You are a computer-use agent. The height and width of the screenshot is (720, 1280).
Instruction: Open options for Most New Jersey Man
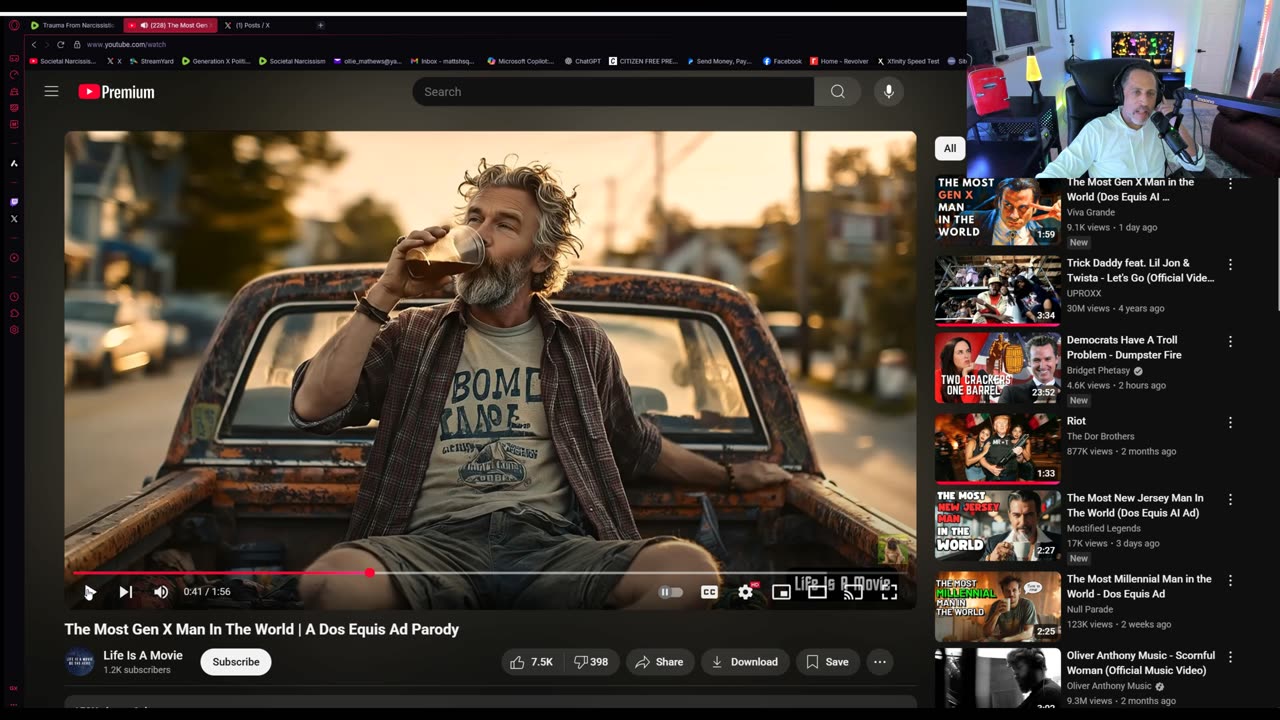click(1230, 500)
